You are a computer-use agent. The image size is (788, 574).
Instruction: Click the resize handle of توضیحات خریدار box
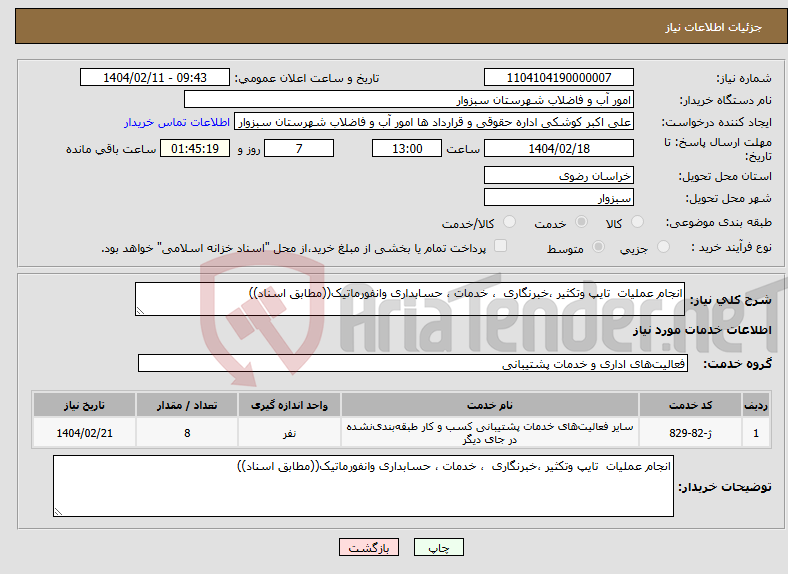click(x=58, y=512)
